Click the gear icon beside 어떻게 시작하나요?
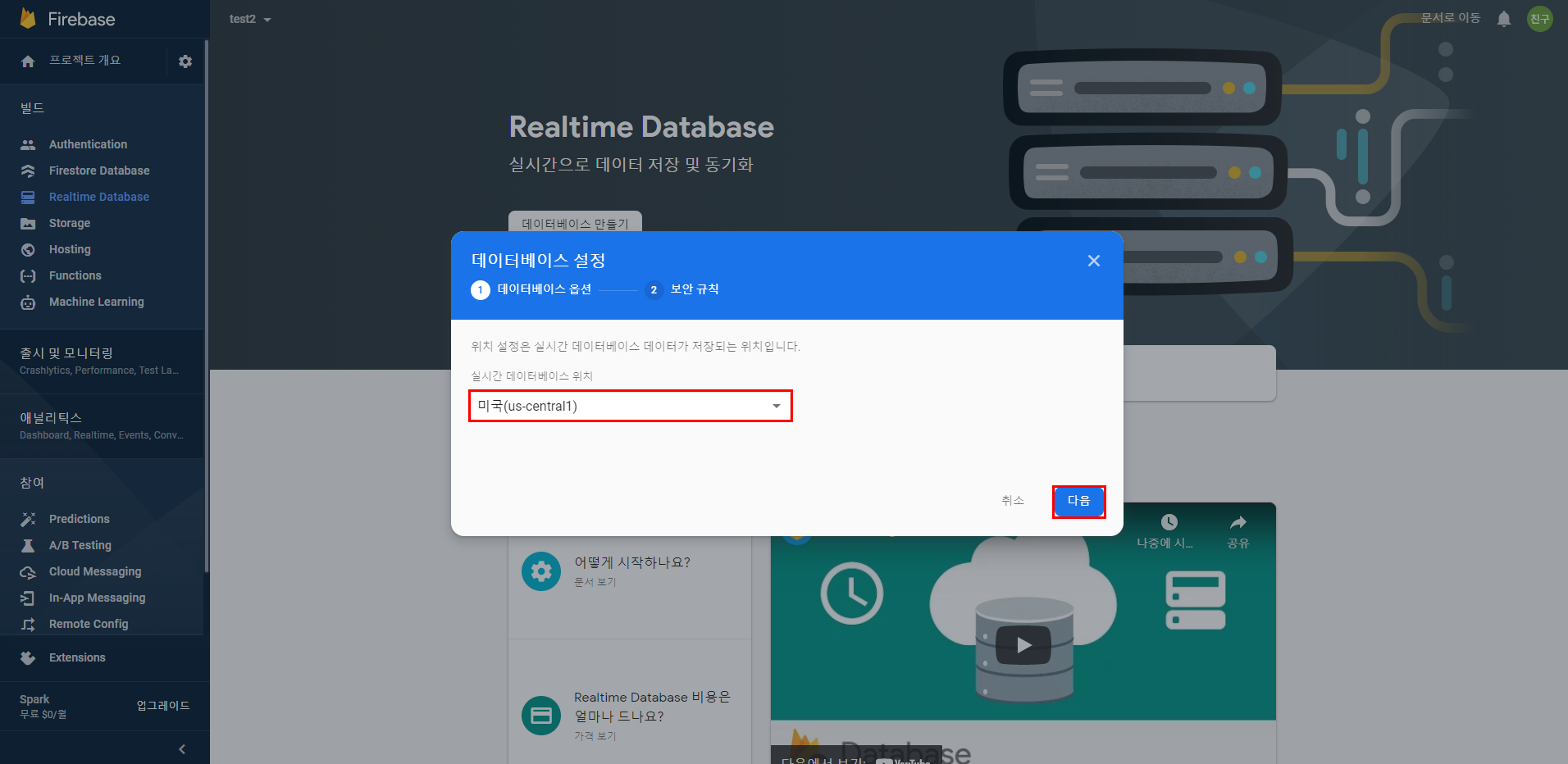Image resolution: width=1568 pixels, height=764 pixels. coord(541,571)
